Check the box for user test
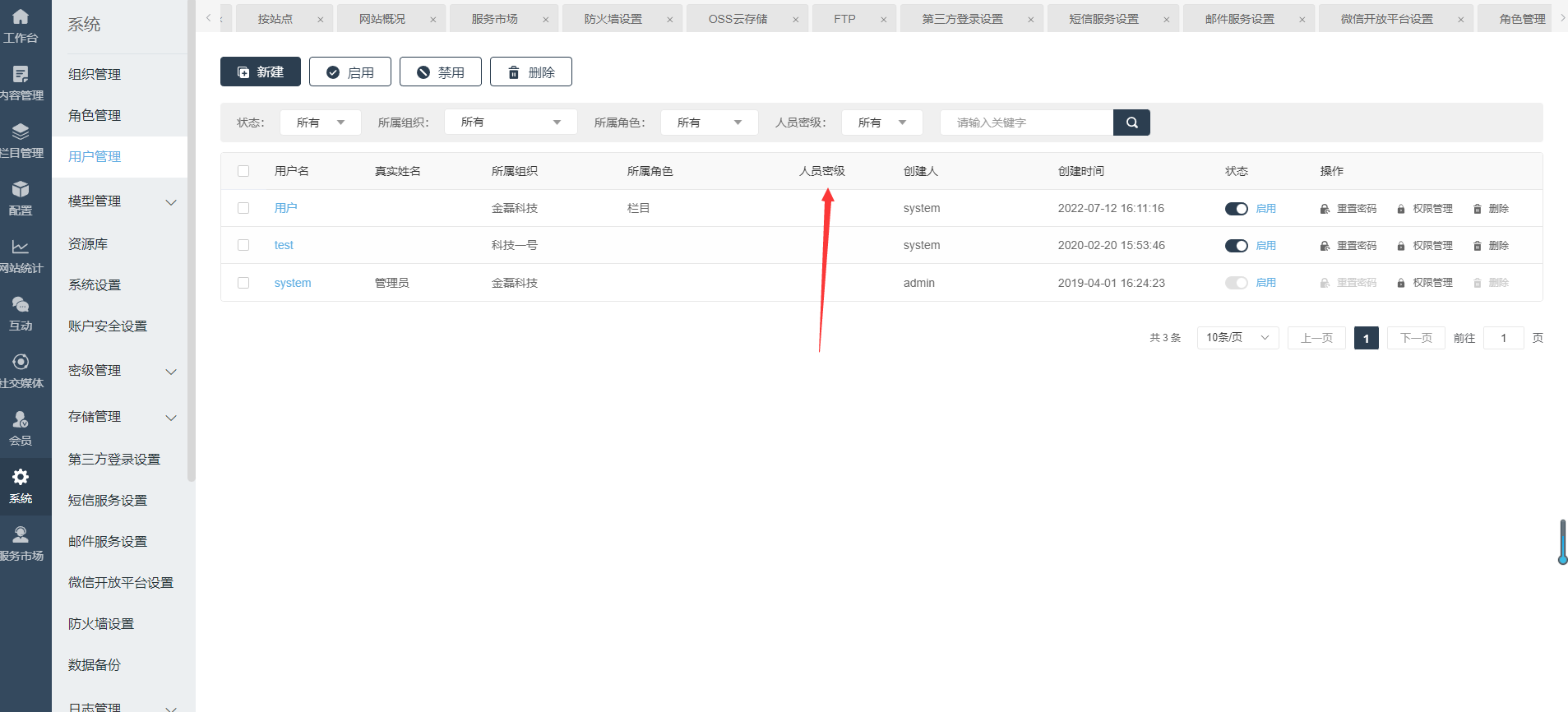This screenshot has width=1568, height=712. (x=243, y=245)
